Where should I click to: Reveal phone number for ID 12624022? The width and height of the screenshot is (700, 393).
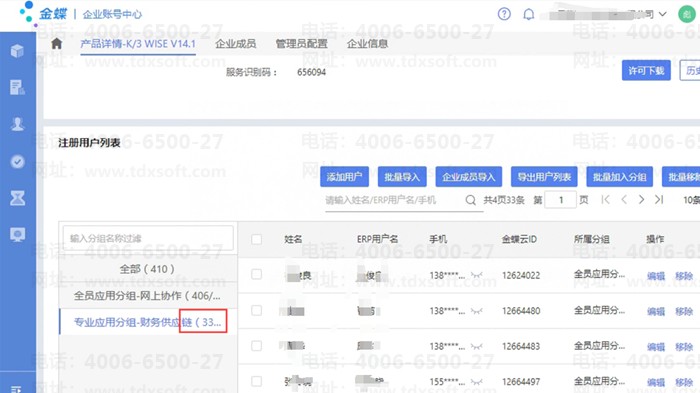pos(476,276)
